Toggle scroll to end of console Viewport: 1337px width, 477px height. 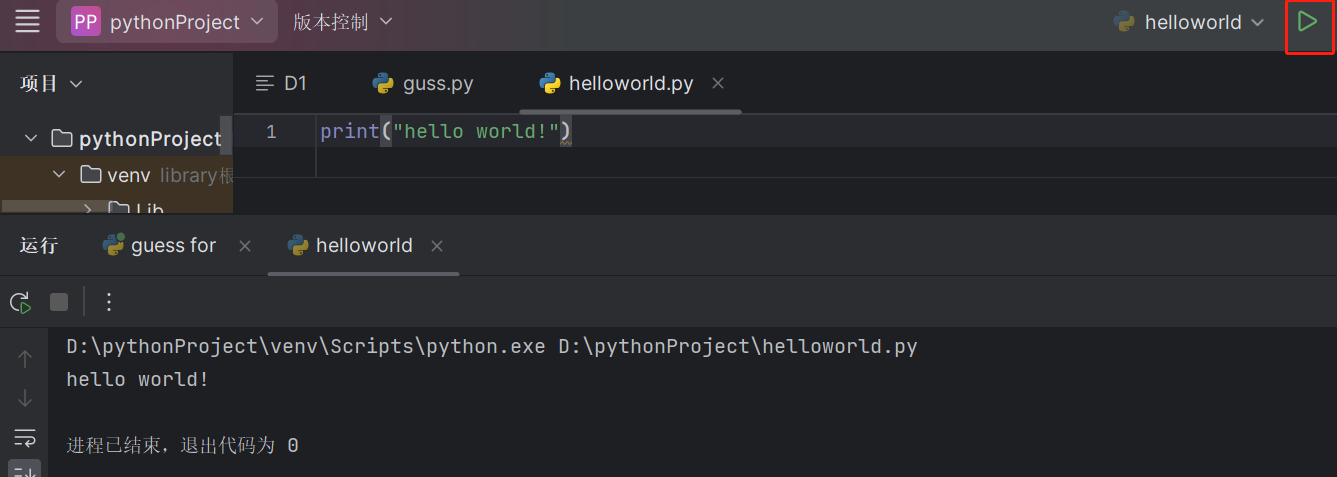(25, 469)
